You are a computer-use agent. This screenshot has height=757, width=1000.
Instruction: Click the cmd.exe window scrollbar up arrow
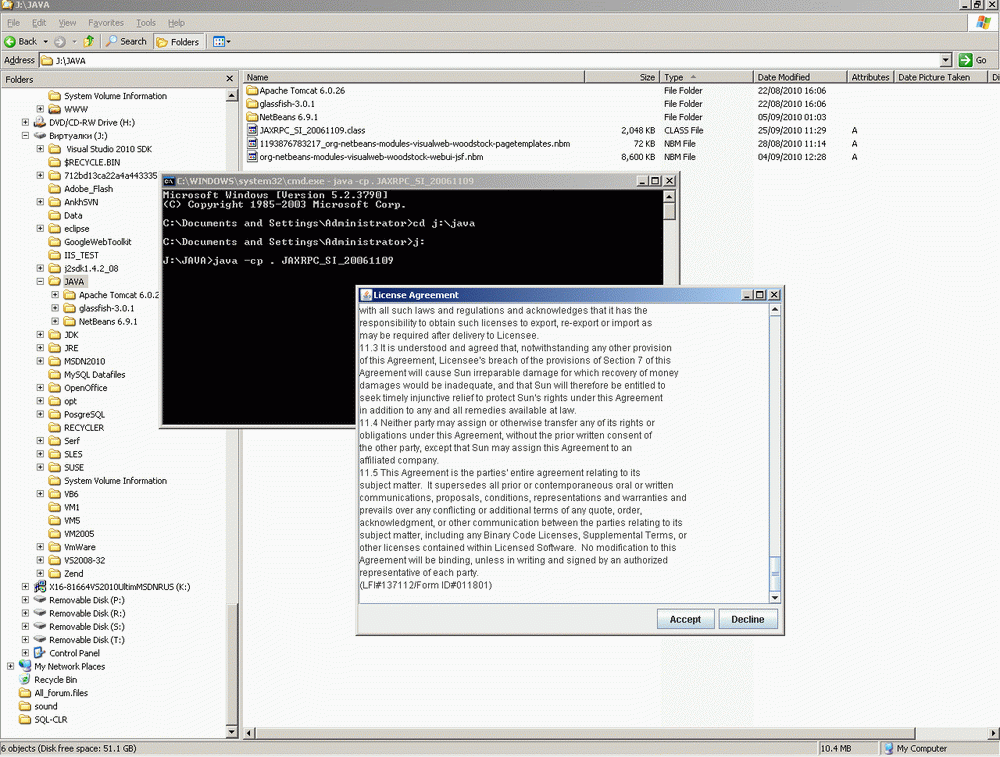pos(669,196)
